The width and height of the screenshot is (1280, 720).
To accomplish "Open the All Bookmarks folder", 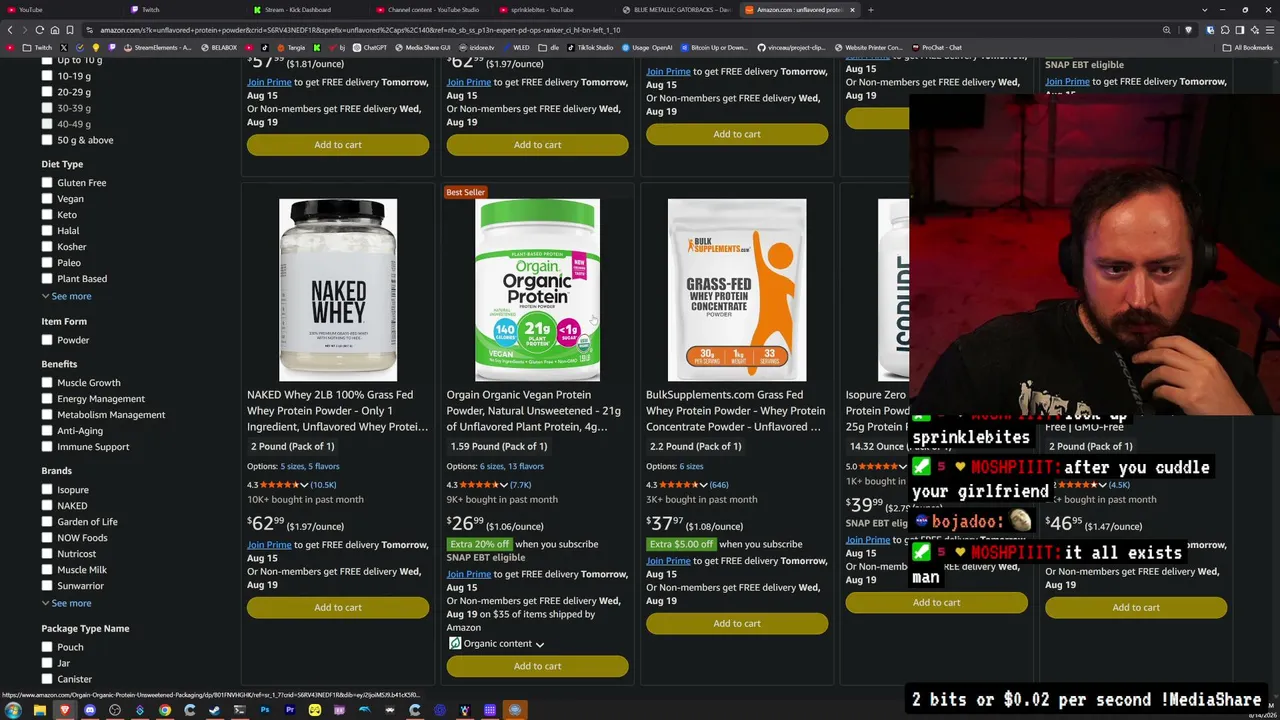I will pyautogui.click(x=1248, y=47).
